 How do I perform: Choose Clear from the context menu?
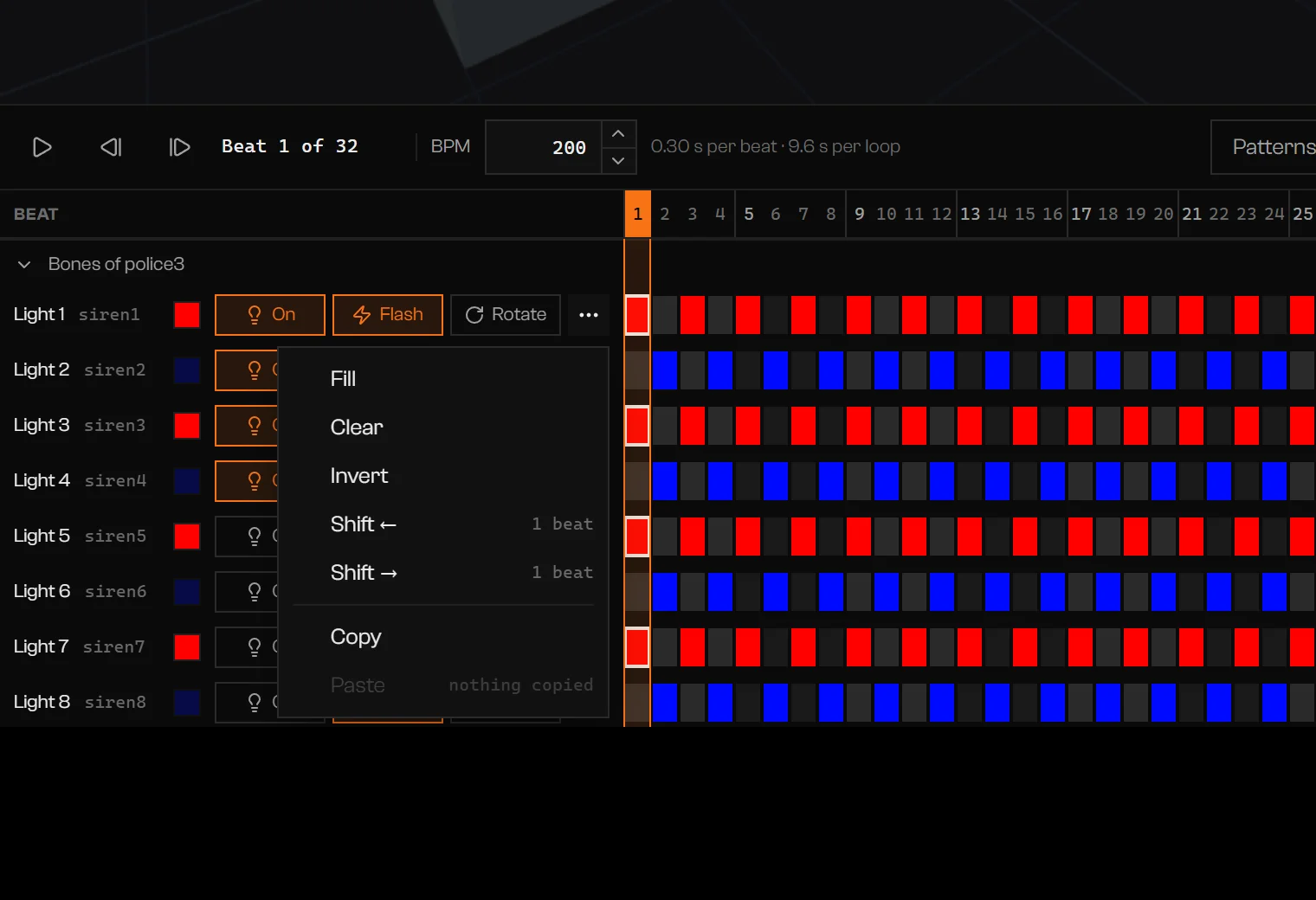click(443, 427)
